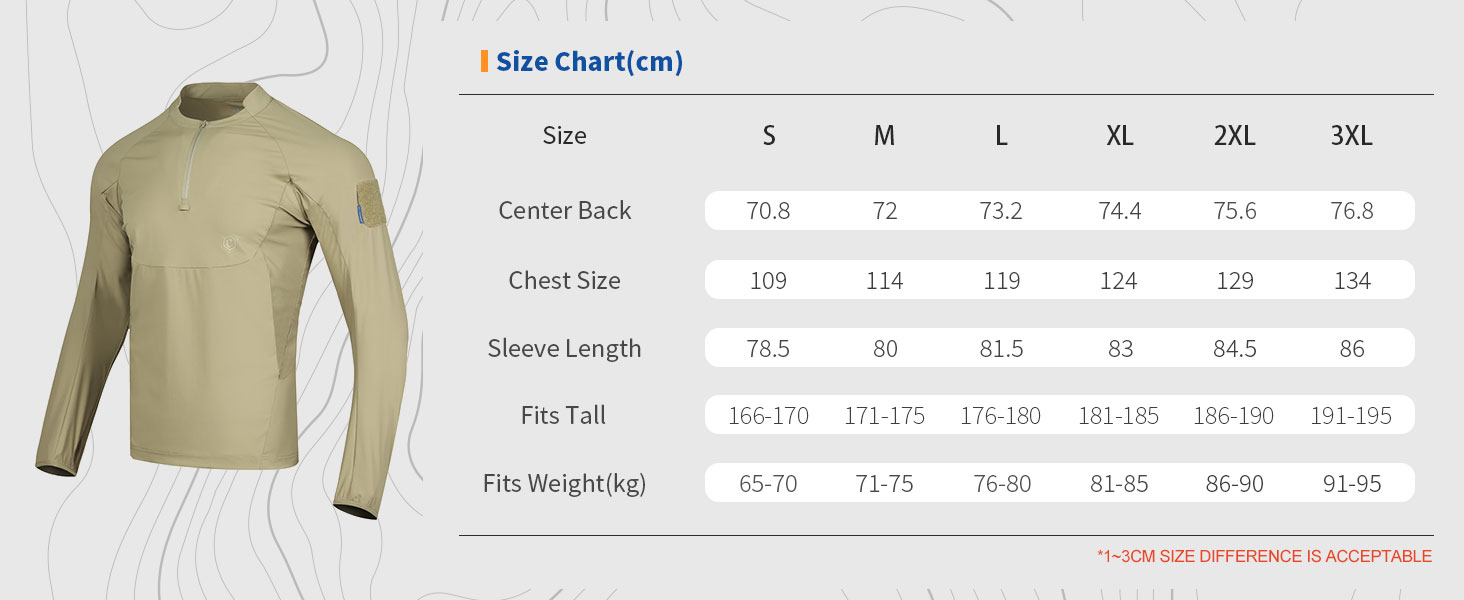This screenshot has width=1464, height=600.
Task: Click the Chest Size row label
Action: 564,281
